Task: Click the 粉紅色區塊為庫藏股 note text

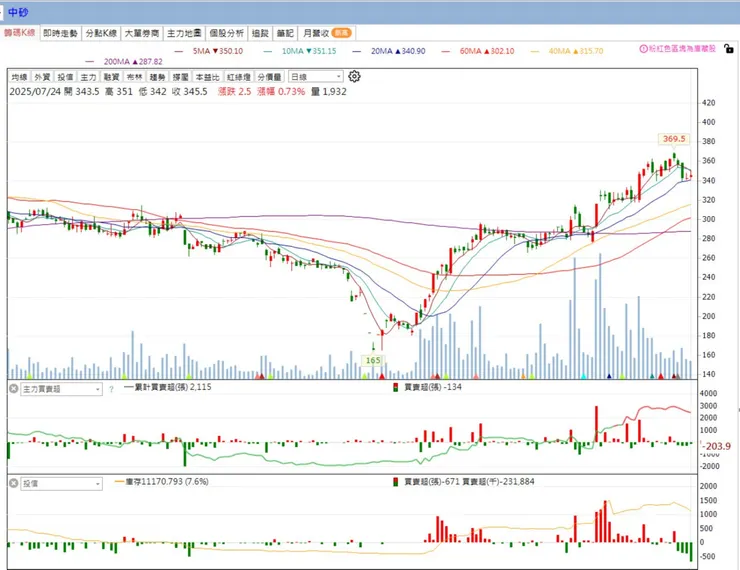Action: [682, 49]
